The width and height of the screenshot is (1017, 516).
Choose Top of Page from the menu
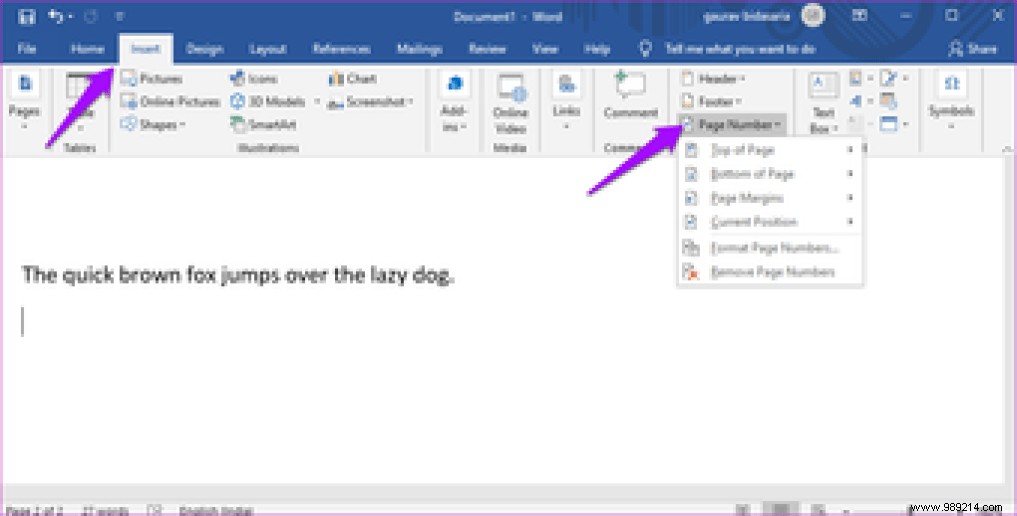click(770, 150)
